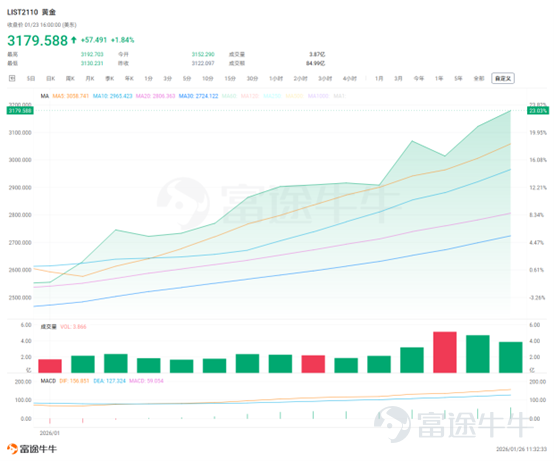Click the tallest red volume bar
This screenshot has width=554, height=461.
coord(445,352)
